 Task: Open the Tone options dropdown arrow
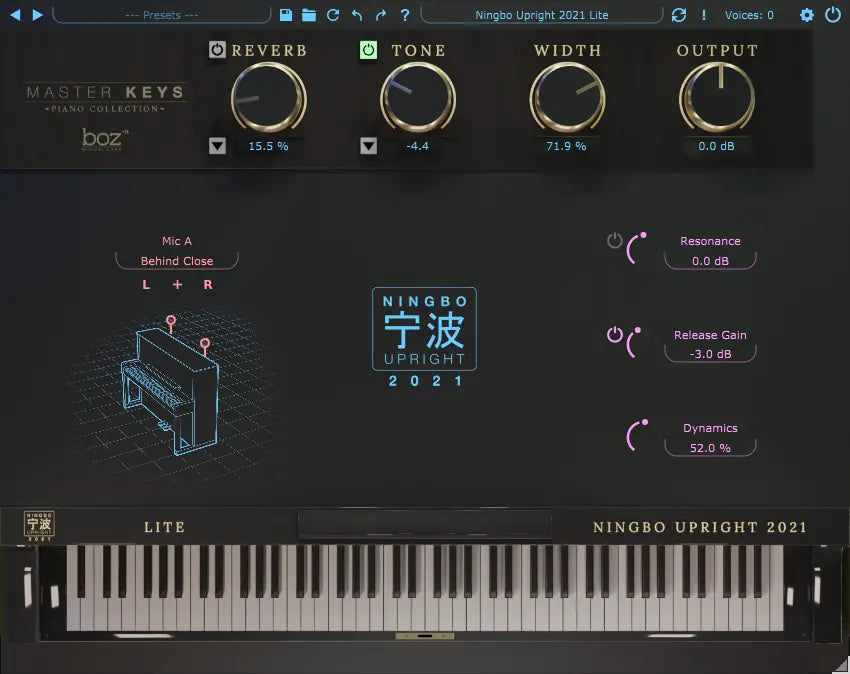pyautogui.click(x=369, y=146)
